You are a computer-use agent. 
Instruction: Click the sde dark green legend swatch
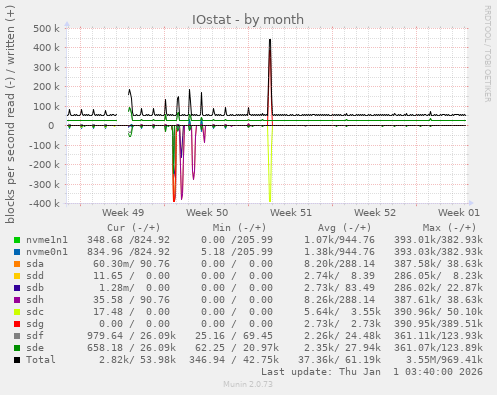pyautogui.click(x=17, y=348)
